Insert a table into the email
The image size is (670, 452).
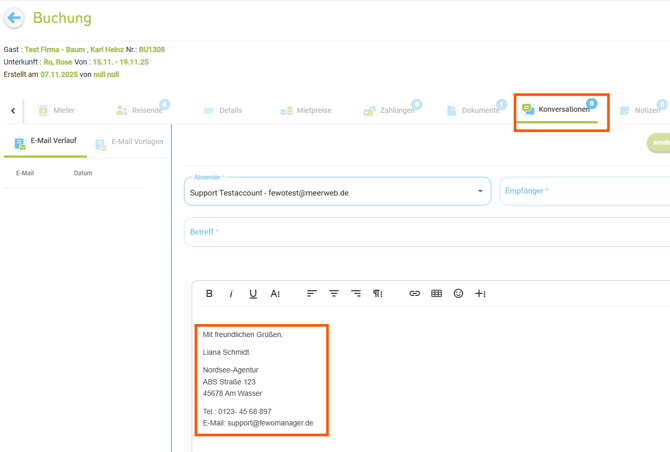coord(436,294)
